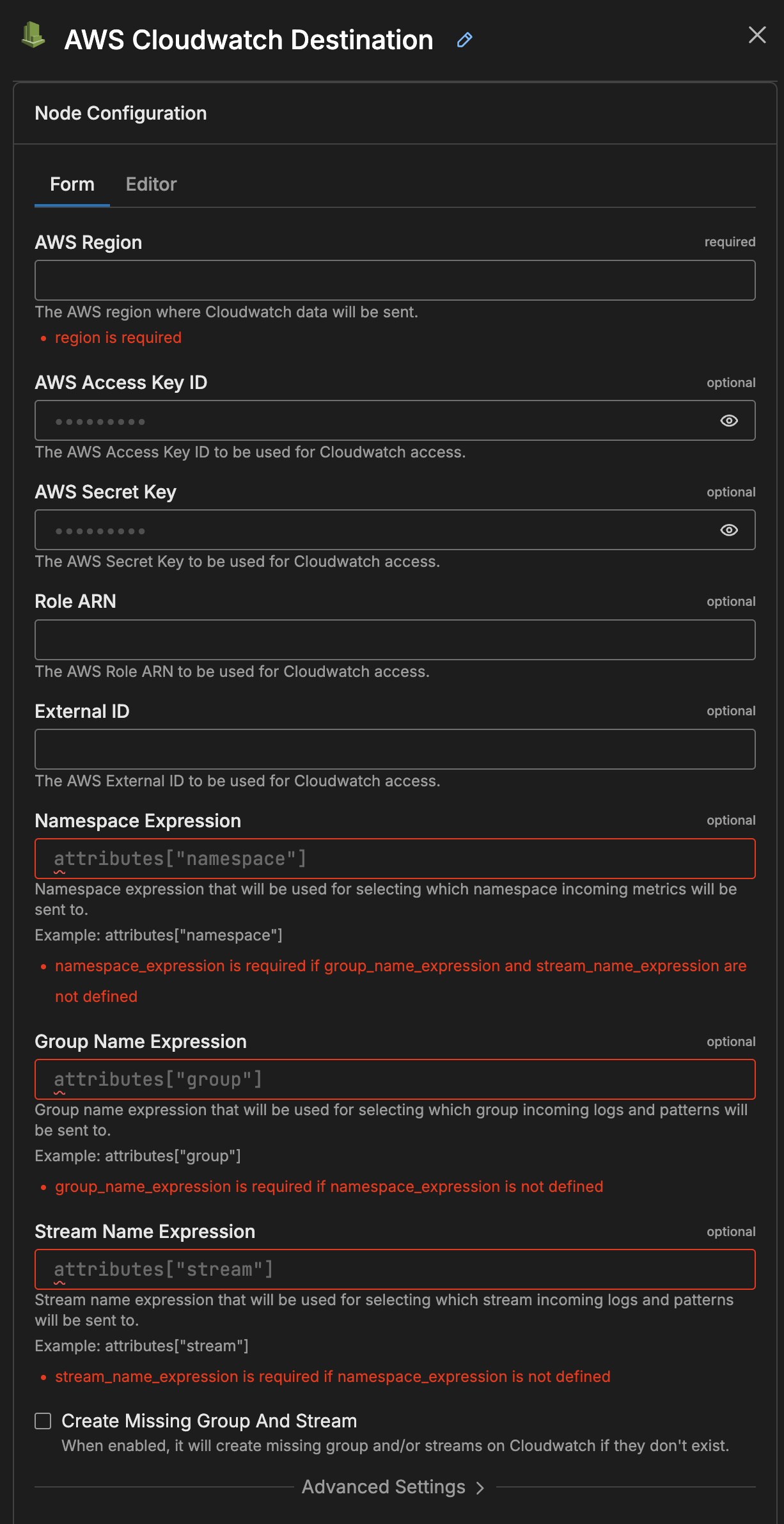The height and width of the screenshot is (1524, 784).
Task: Click the Create Missing Group And Stream label
Action: [x=209, y=1421]
